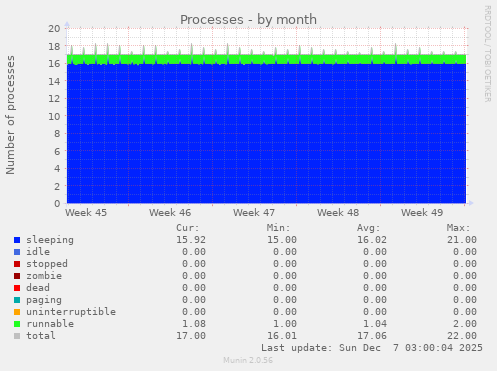Click the 'Week 46' axis label
Viewport: 497px width, 371px height.
[170, 213]
